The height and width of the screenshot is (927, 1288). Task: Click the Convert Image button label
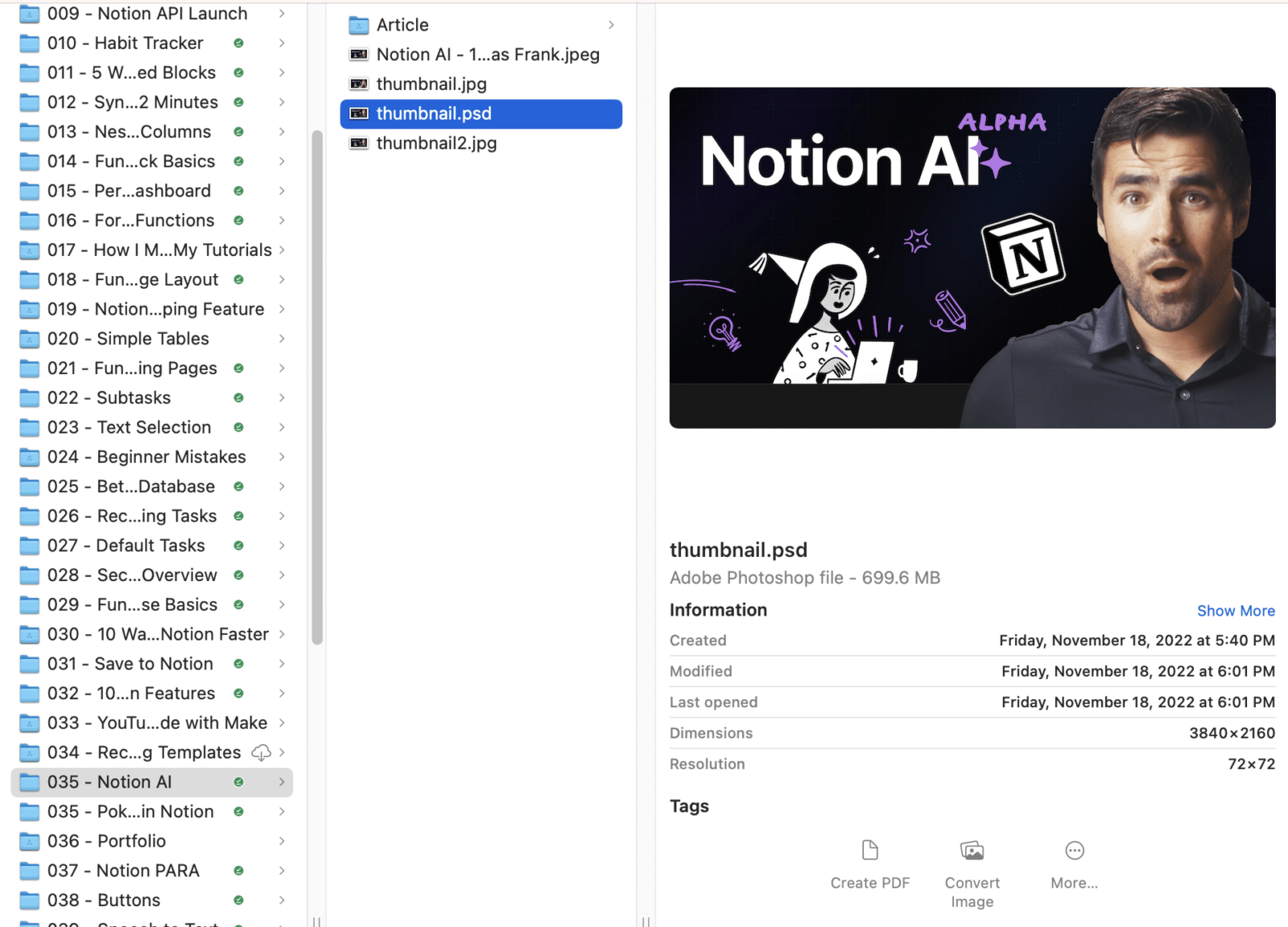[972, 892]
